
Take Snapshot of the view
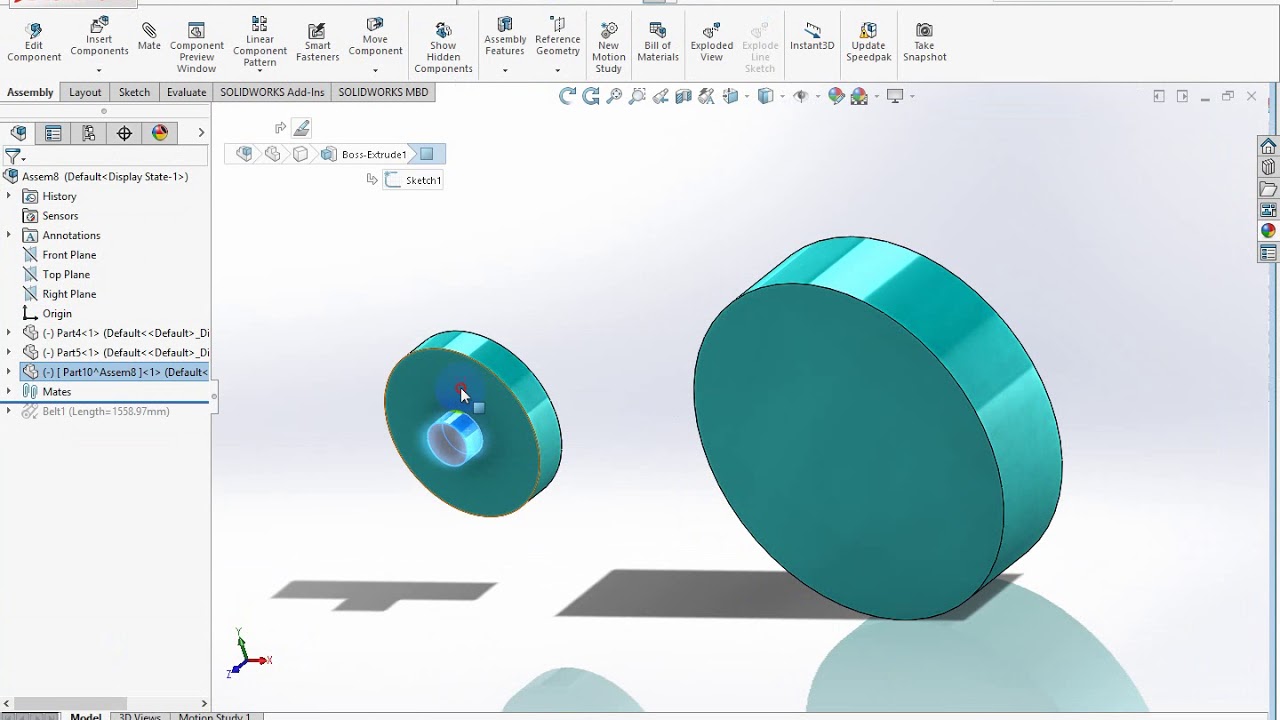click(924, 43)
